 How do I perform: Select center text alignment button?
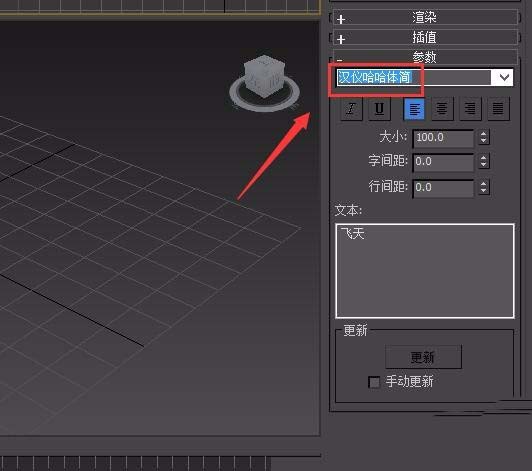click(442, 109)
